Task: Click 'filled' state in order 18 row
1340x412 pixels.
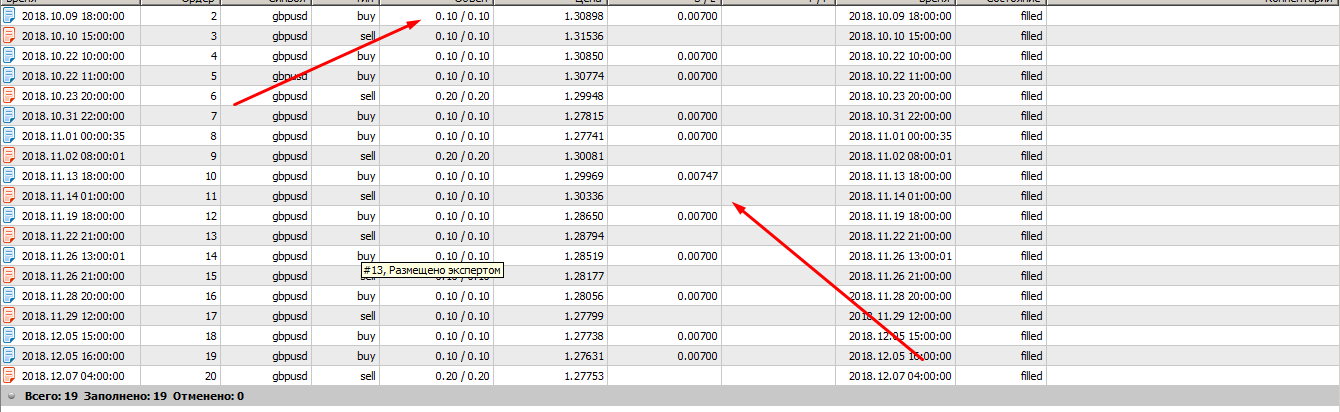Action: tap(1031, 336)
